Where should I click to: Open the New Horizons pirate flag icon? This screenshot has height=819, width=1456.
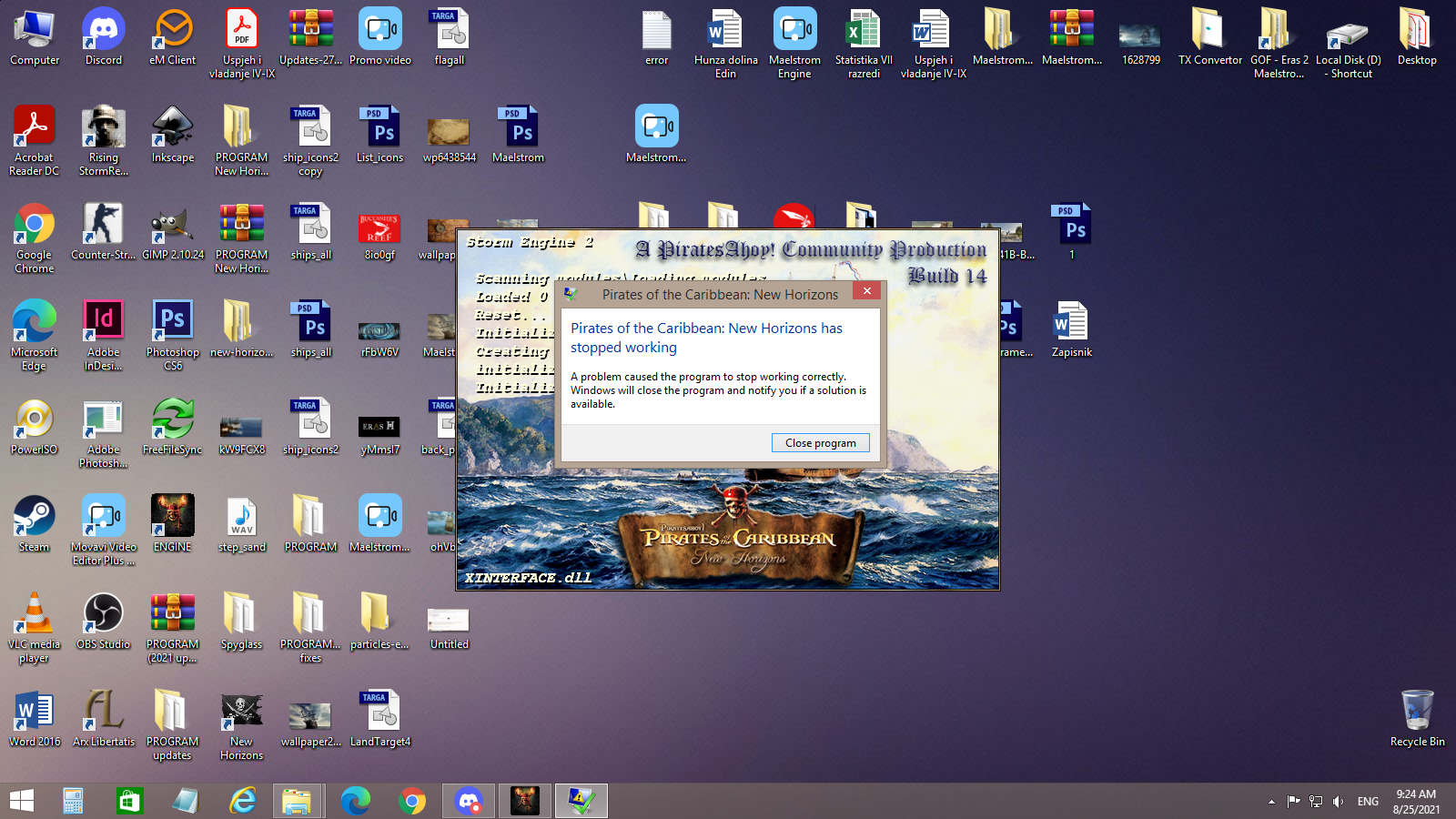(x=242, y=725)
